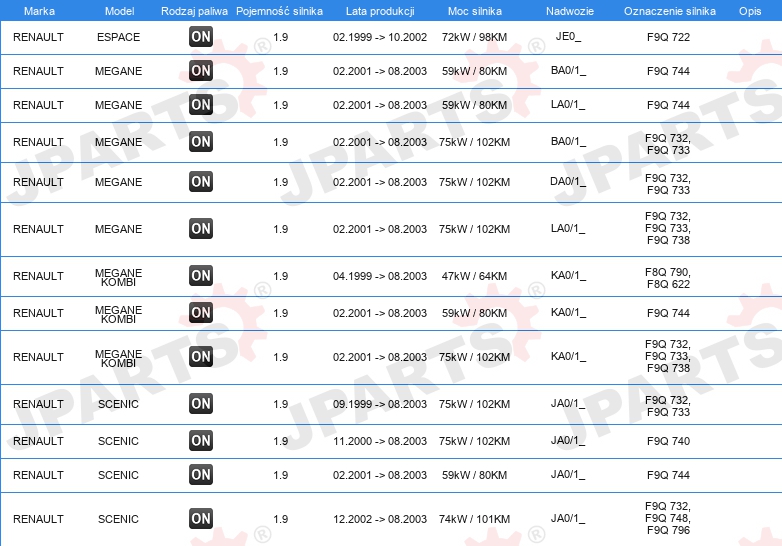Screen dimensions: 782x546
Task: Select the date range 02.1999 -> 10.2002
Action: [380, 37]
